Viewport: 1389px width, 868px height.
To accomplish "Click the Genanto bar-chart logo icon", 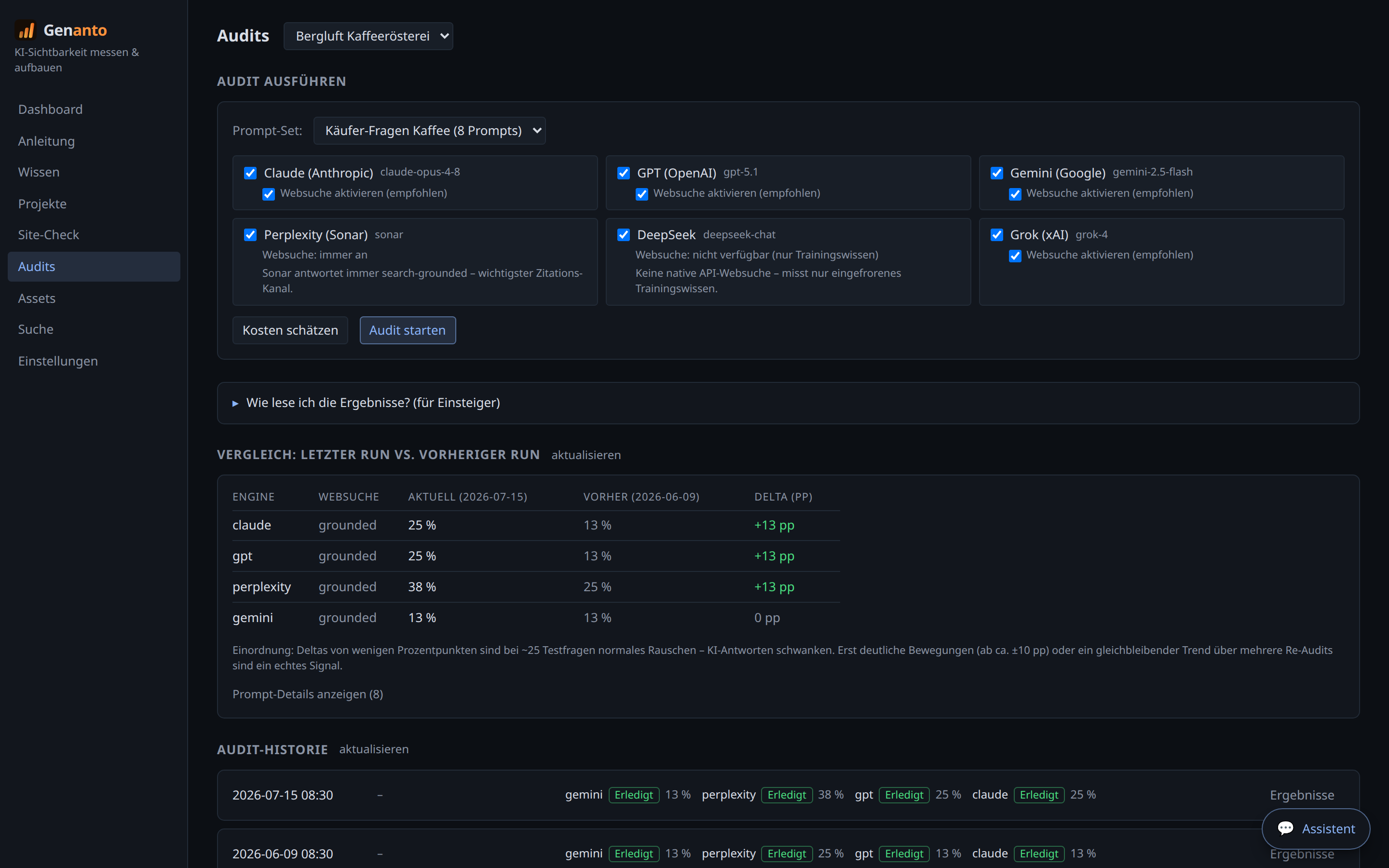I will [25, 30].
